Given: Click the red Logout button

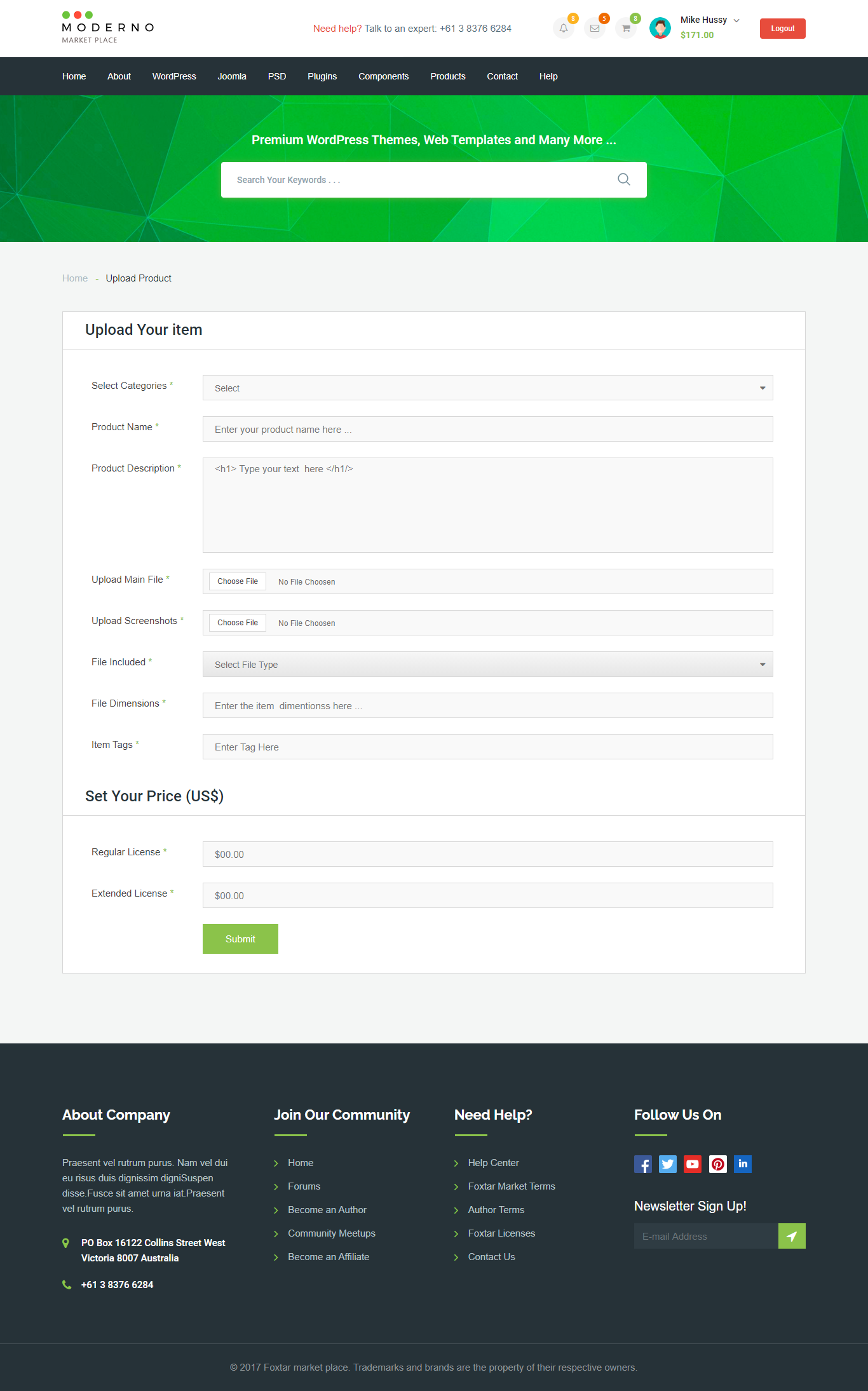Looking at the screenshot, I should point(783,29).
